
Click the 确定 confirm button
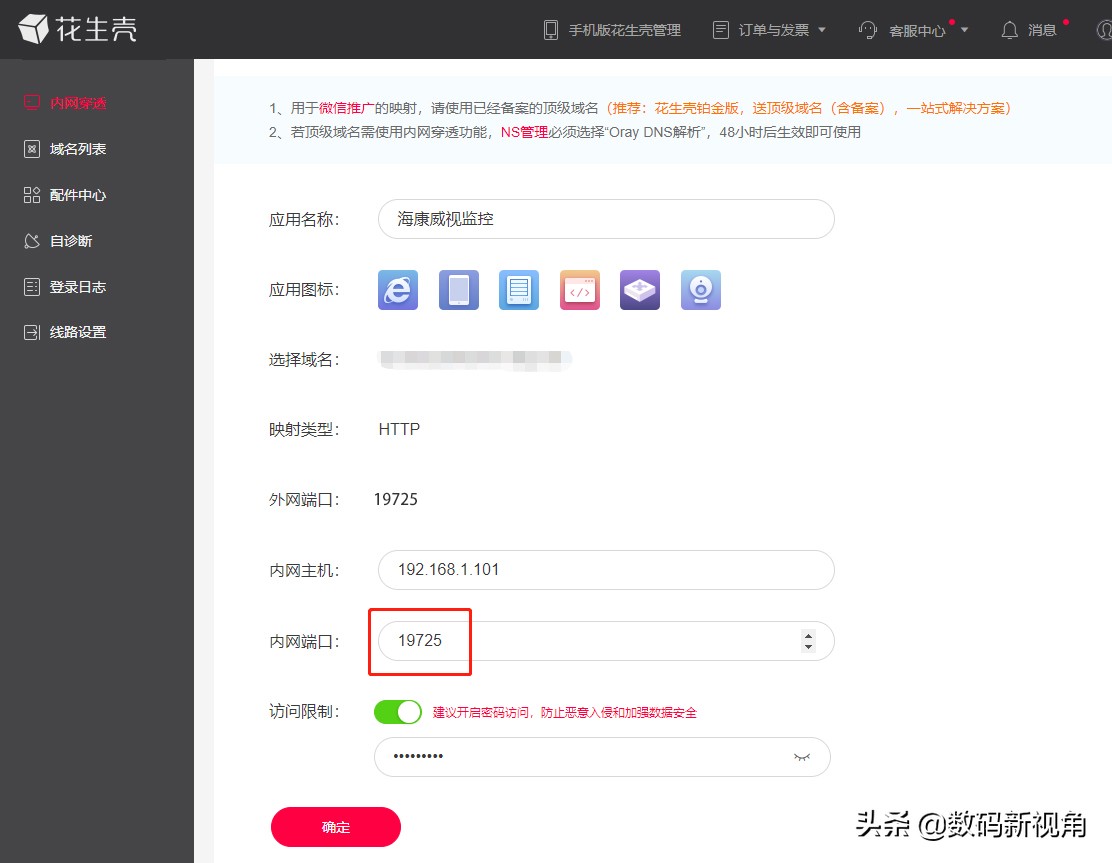click(x=335, y=827)
